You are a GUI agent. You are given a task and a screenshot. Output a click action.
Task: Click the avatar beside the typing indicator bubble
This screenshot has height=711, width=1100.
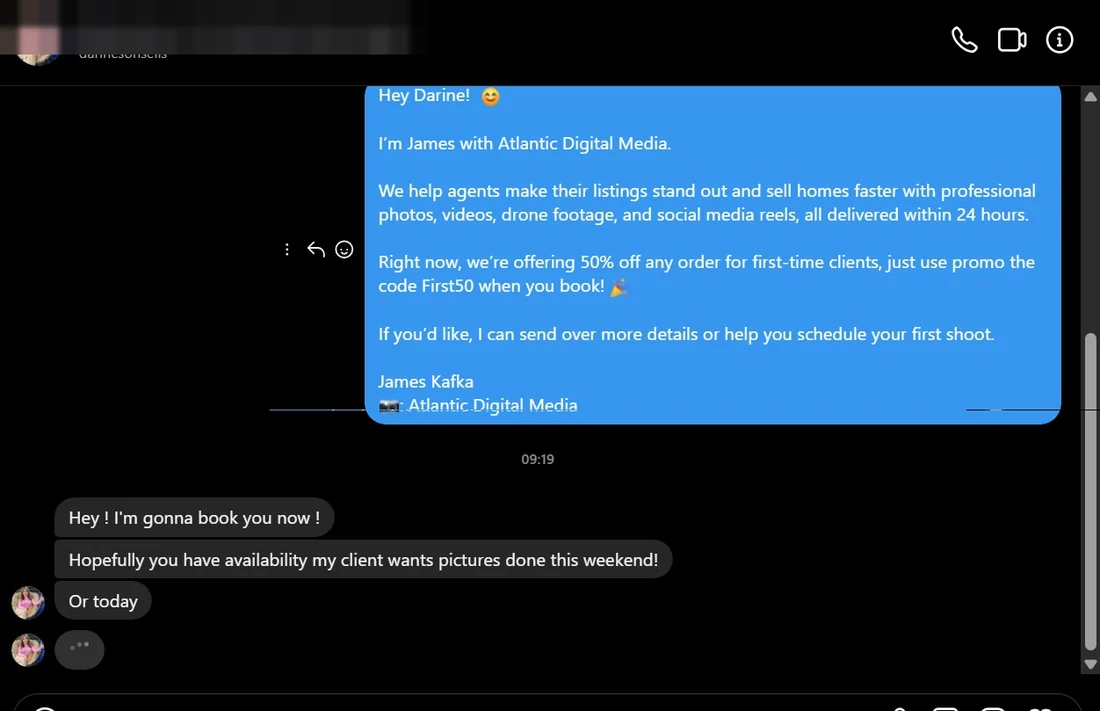[28, 650]
